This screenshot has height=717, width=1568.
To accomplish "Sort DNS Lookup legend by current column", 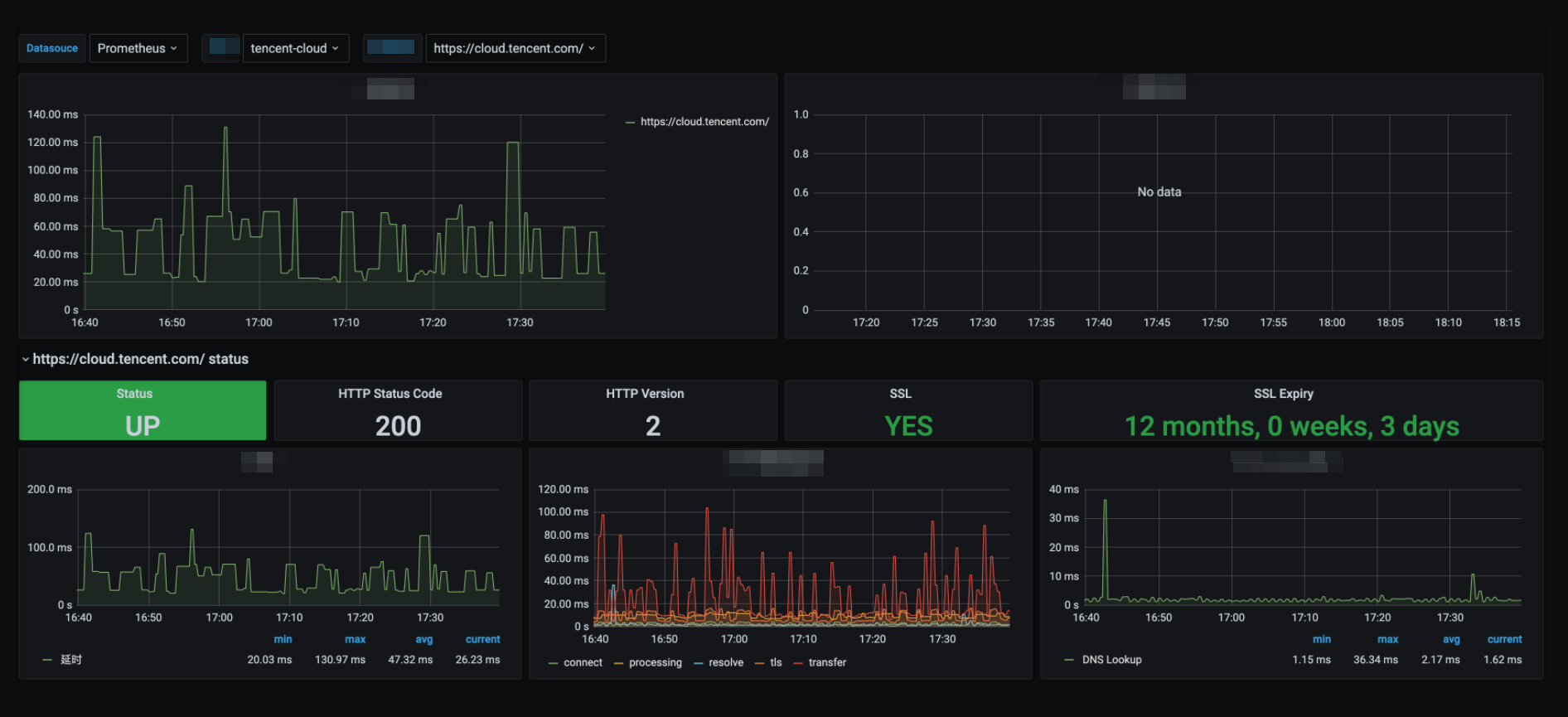I will (x=1504, y=639).
